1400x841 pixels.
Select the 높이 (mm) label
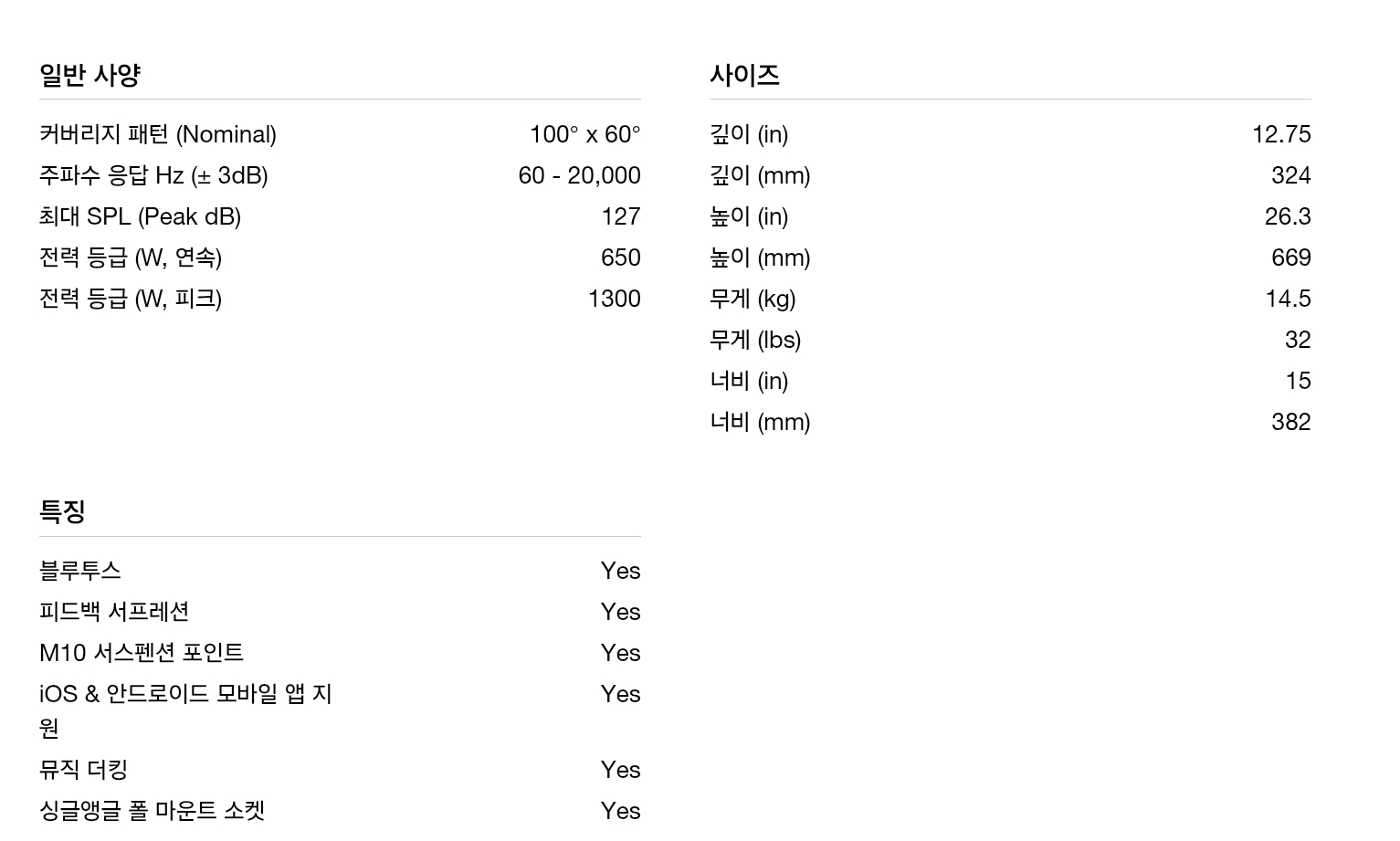(x=760, y=258)
